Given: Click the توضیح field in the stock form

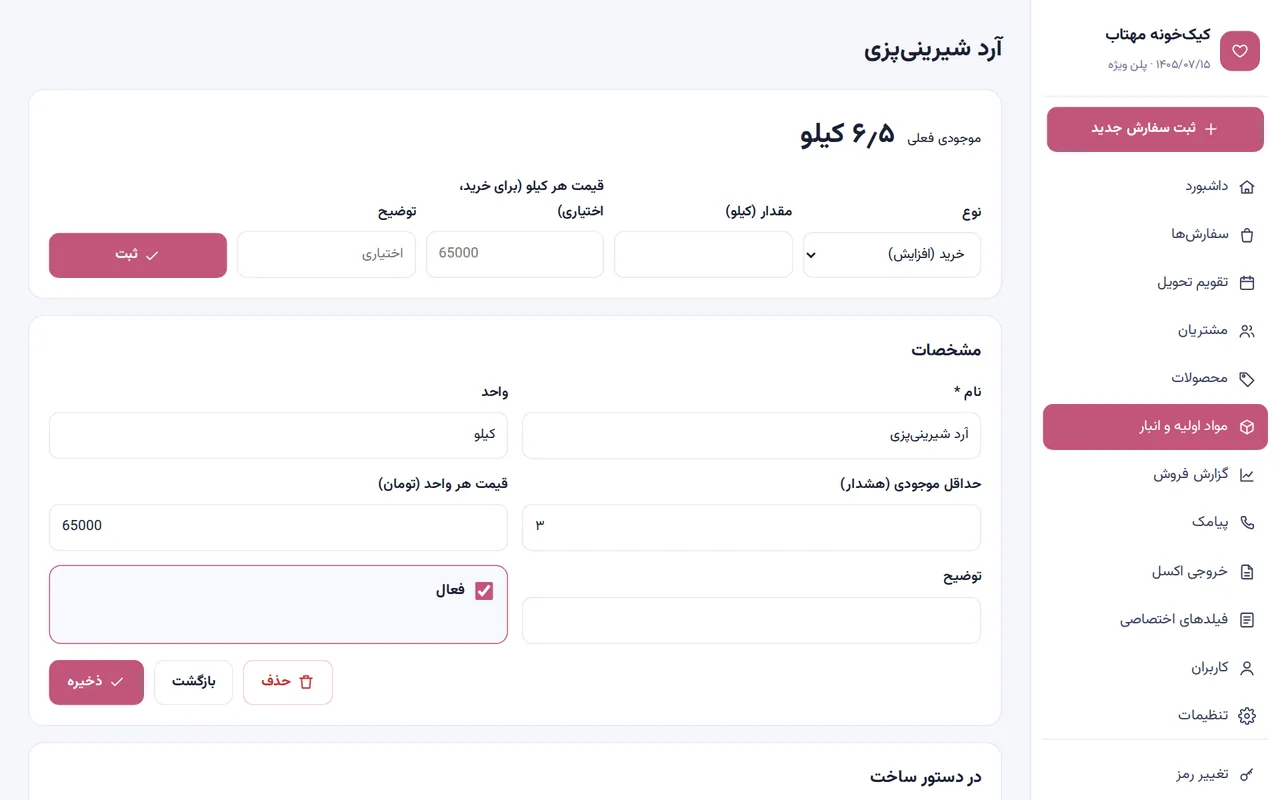Looking at the screenshot, I should (326, 255).
